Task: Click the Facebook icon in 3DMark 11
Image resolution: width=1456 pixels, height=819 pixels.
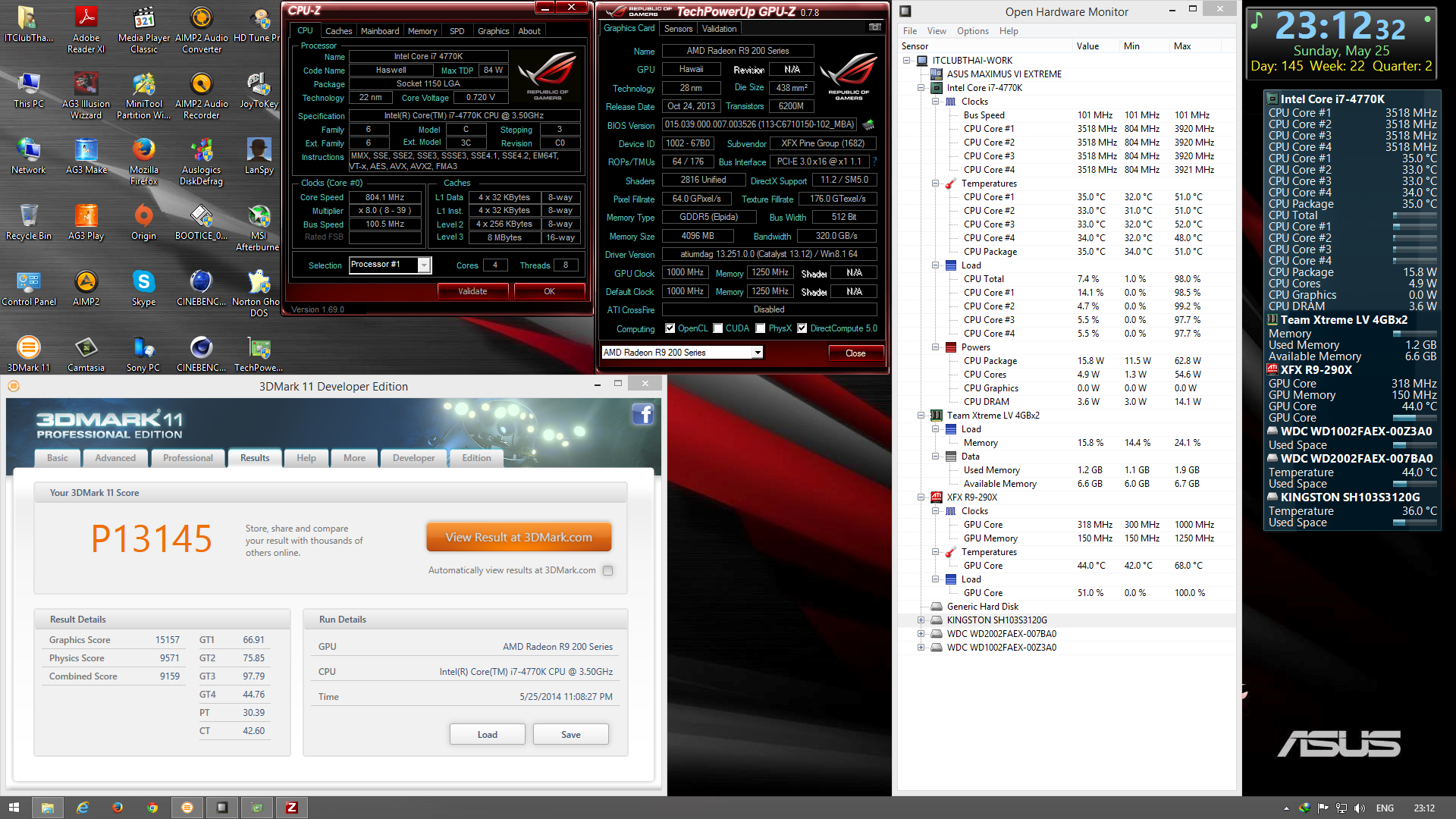Action: 642,414
